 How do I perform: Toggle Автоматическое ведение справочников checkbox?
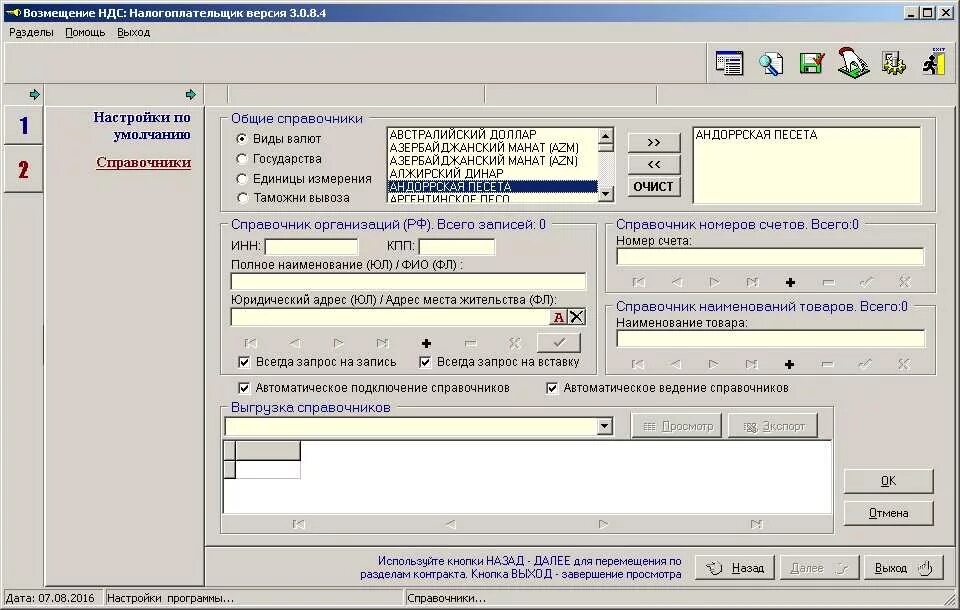pyautogui.click(x=552, y=388)
